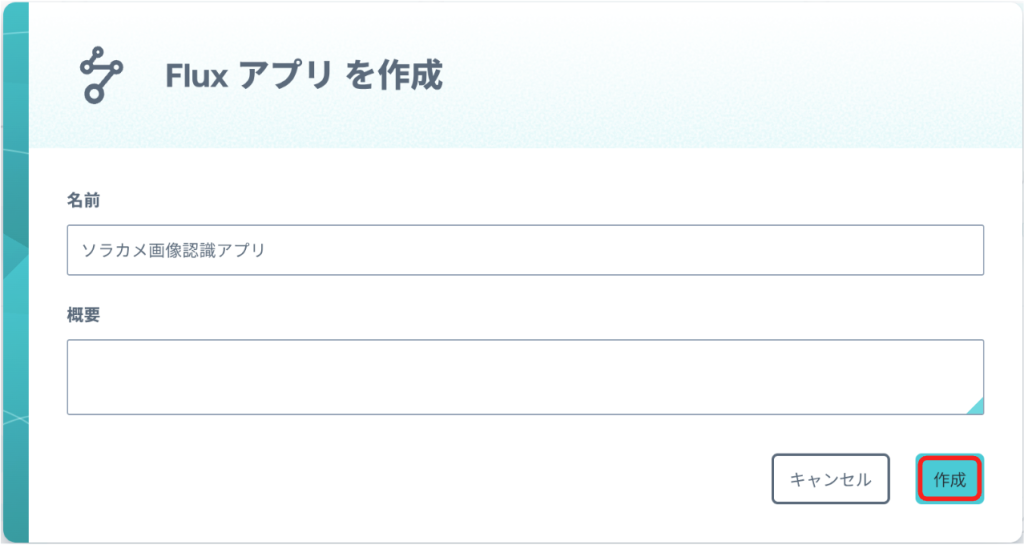Click the bottom node of the Flux icon
Screen dimensions: 1024x545
point(94,94)
